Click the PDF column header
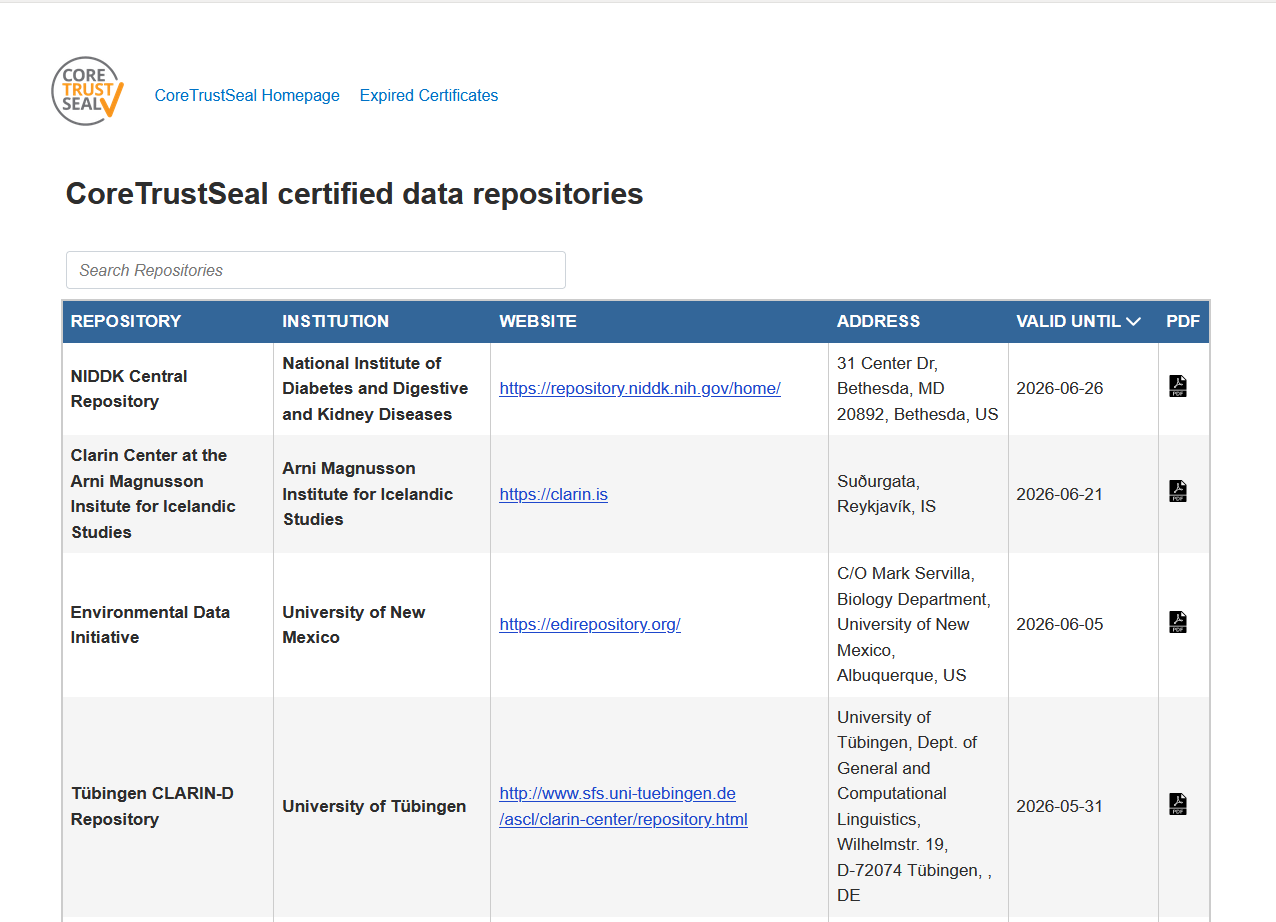Viewport: 1276px width, 922px height. 1182,322
